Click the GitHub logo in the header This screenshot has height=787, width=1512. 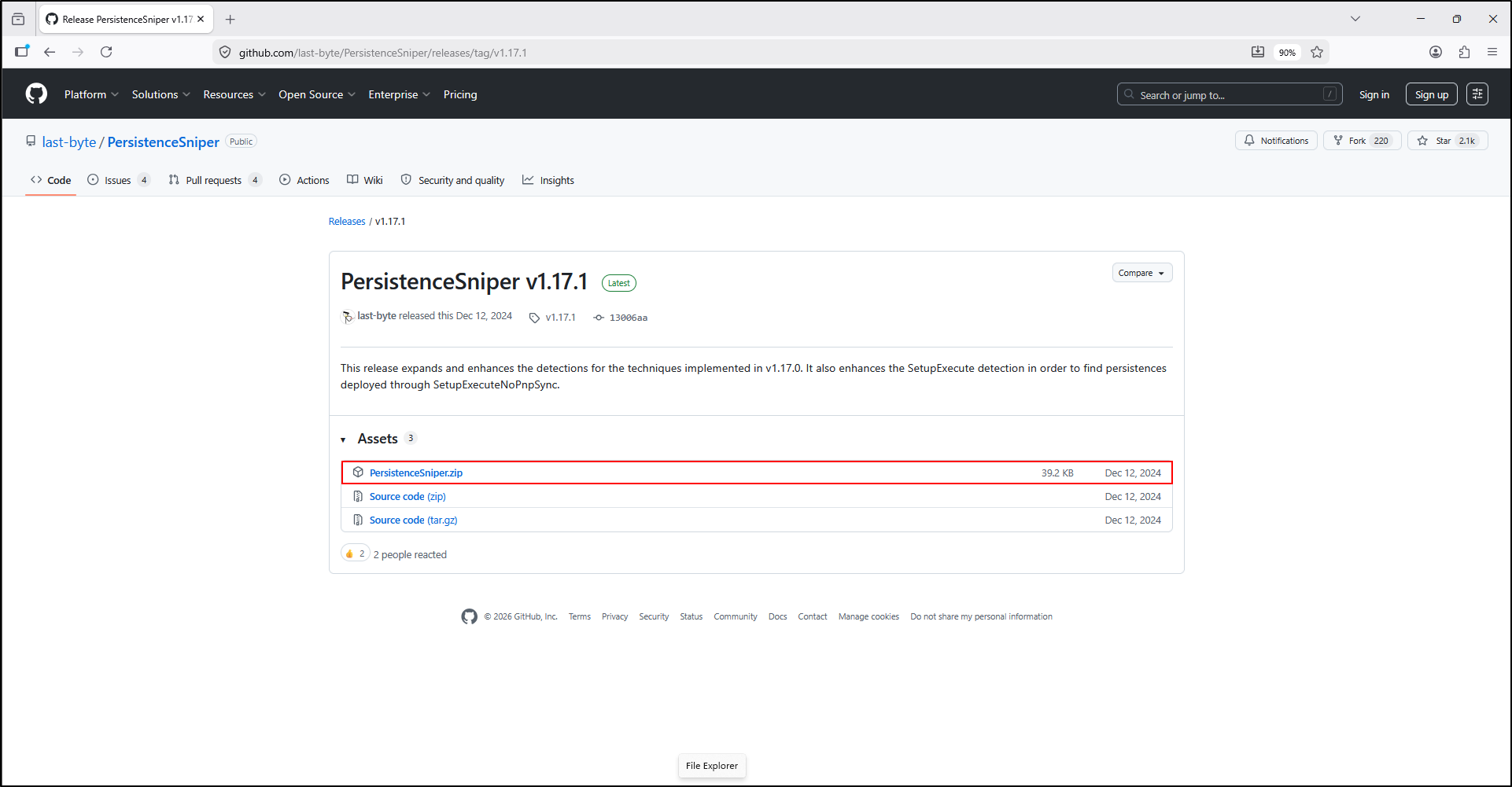[x=36, y=94]
